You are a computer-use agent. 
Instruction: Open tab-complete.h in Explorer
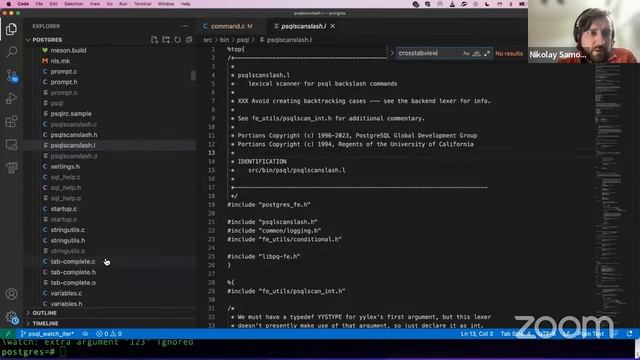click(73, 272)
